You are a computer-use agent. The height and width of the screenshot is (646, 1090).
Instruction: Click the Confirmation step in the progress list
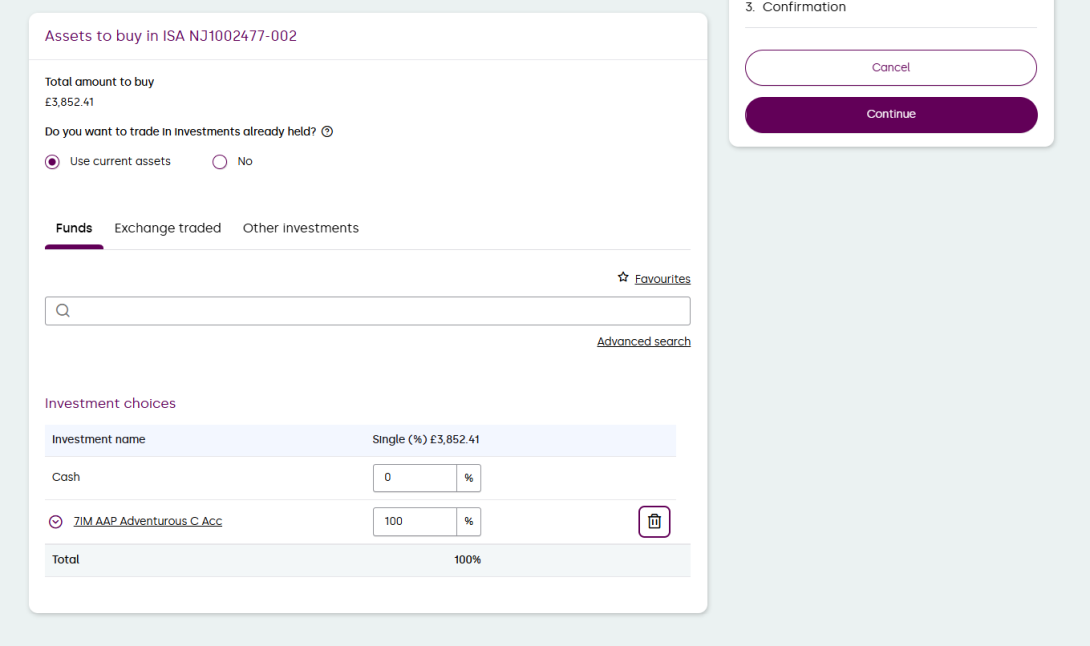(803, 8)
